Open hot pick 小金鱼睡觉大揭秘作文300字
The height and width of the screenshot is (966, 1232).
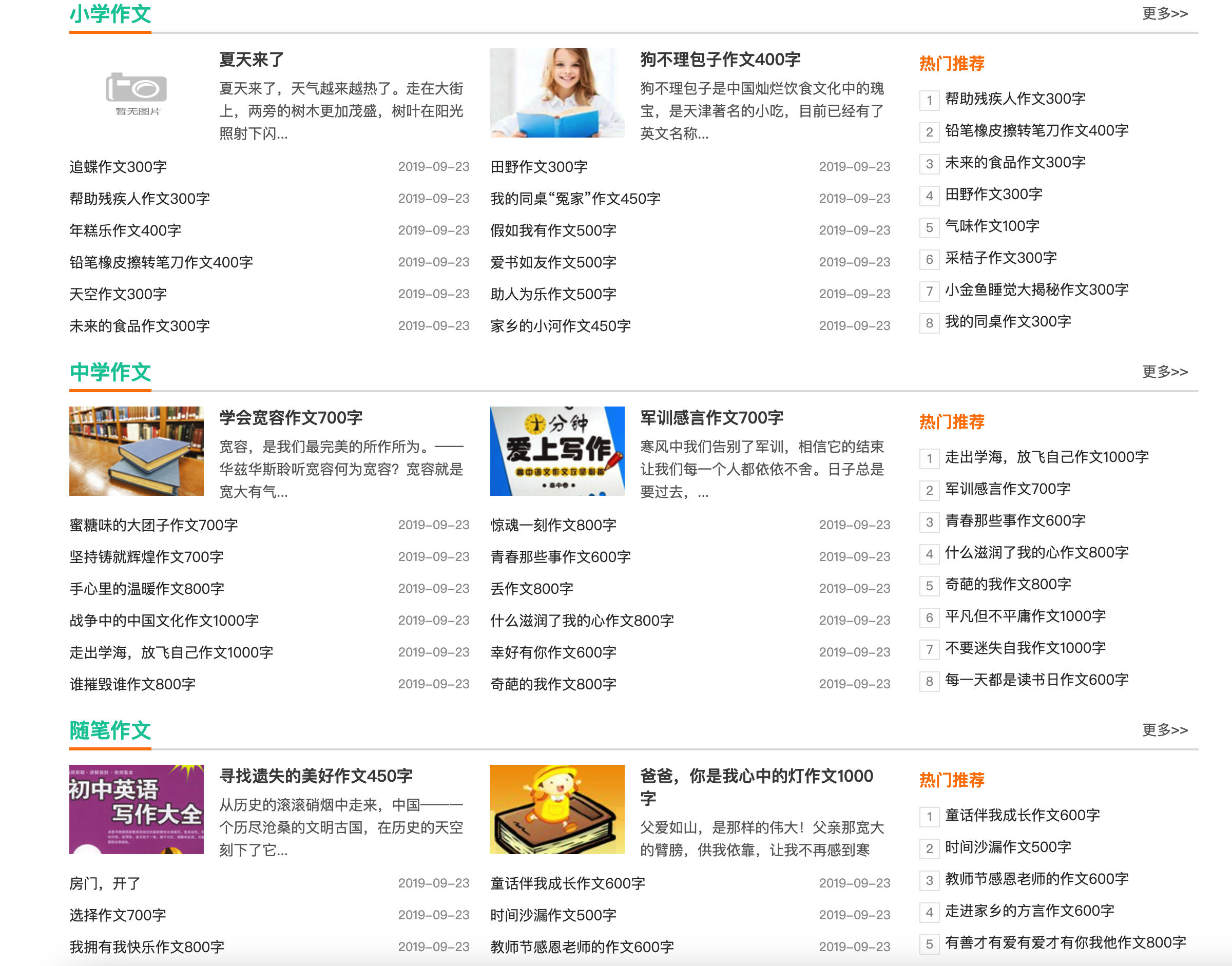pos(1037,289)
